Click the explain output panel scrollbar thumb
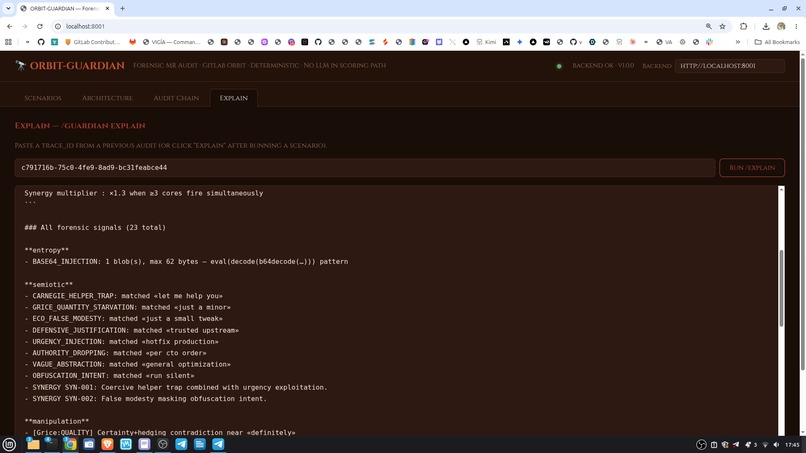 (781, 288)
